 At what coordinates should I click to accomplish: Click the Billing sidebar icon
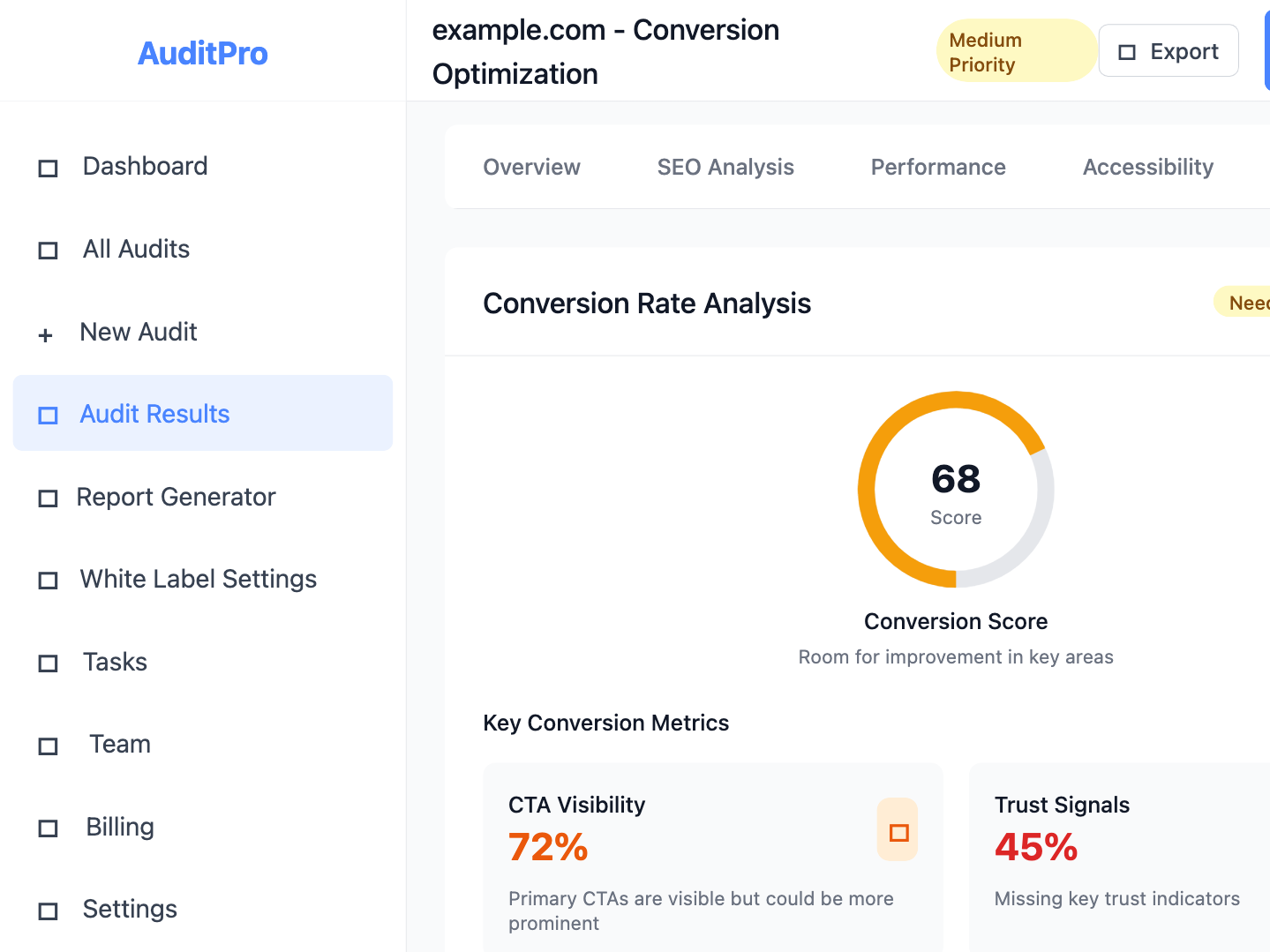pos(48,828)
